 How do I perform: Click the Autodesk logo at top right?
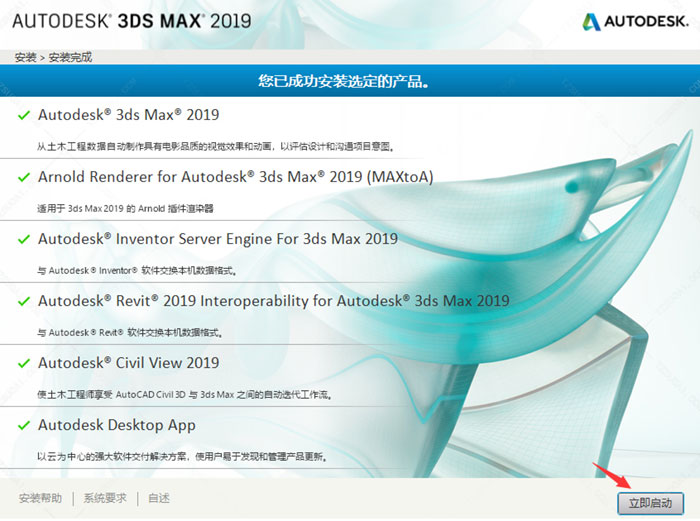point(636,21)
